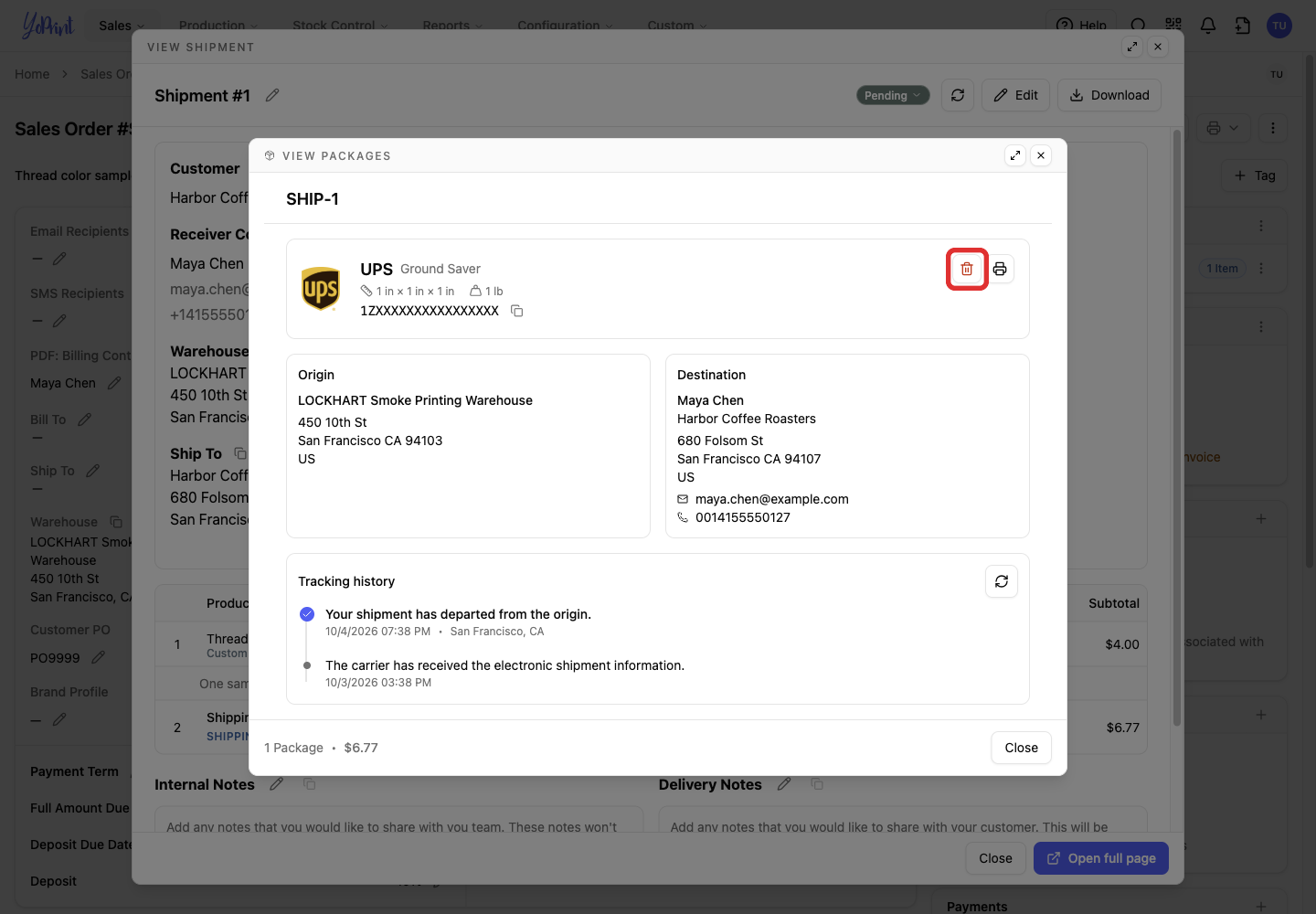This screenshot has height=914, width=1316.
Task: Click the '1 Package' footer summary
Action: coord(293,748)
